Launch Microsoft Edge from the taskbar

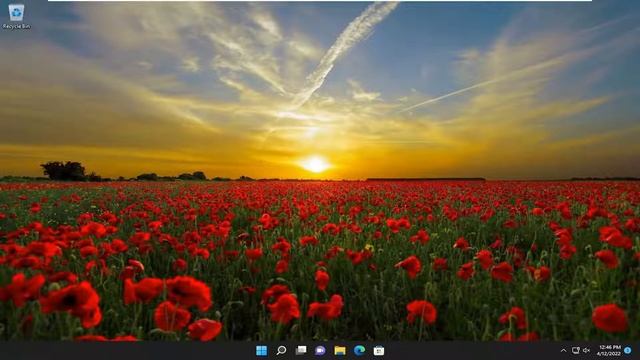pos(359,351)
